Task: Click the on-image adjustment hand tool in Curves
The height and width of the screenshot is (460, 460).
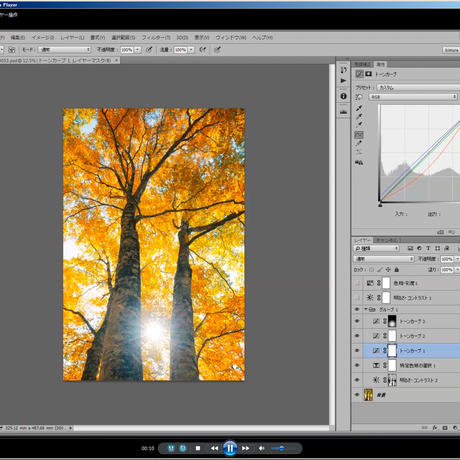Action: coord(359,97)
